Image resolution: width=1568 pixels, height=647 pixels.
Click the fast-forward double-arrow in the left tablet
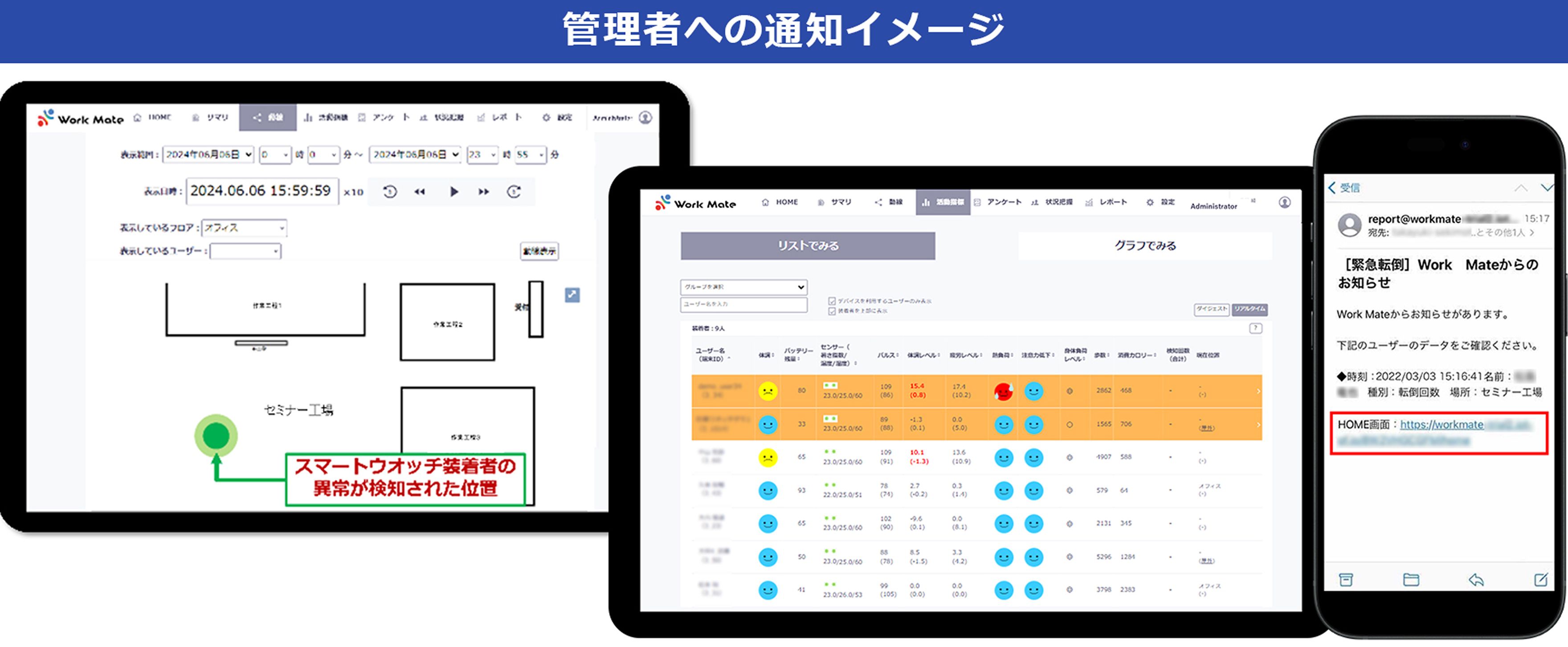click(484, 192)
